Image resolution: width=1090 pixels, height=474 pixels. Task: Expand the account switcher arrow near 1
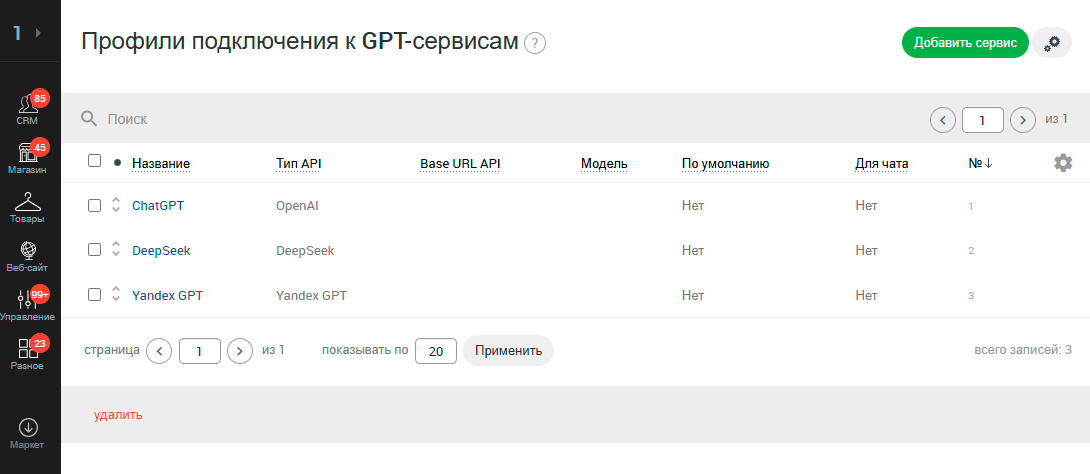(39, 33)
